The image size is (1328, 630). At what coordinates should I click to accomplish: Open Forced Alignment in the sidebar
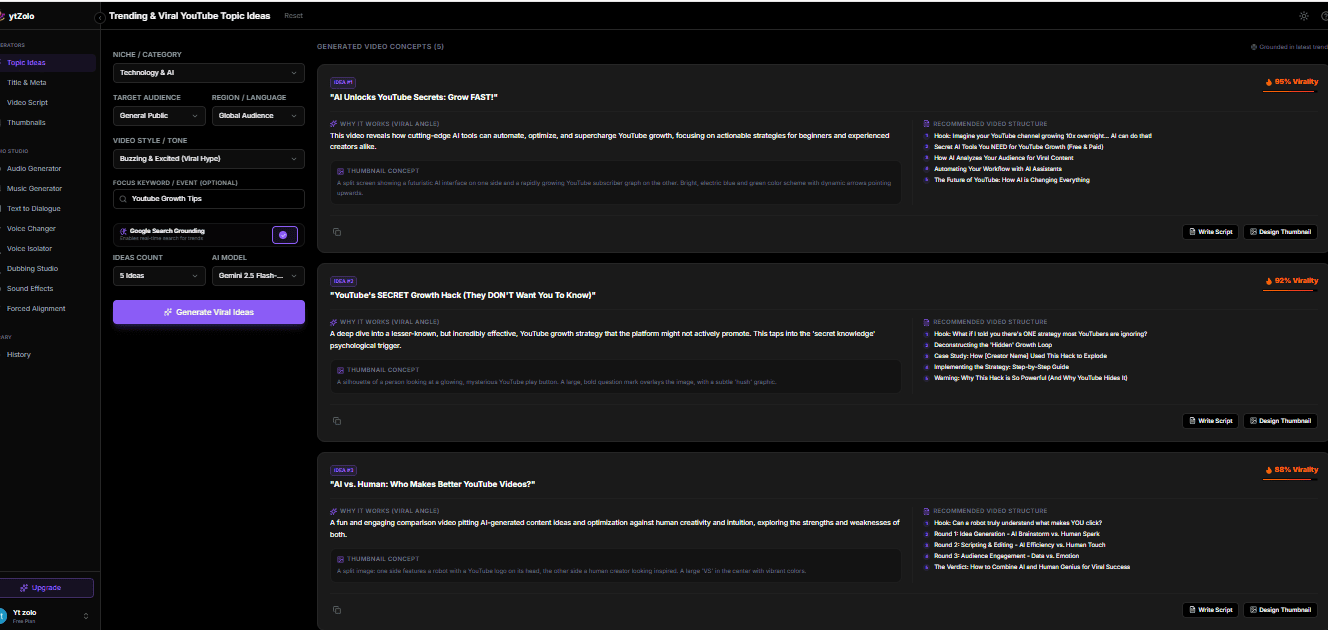coord(48,309)
